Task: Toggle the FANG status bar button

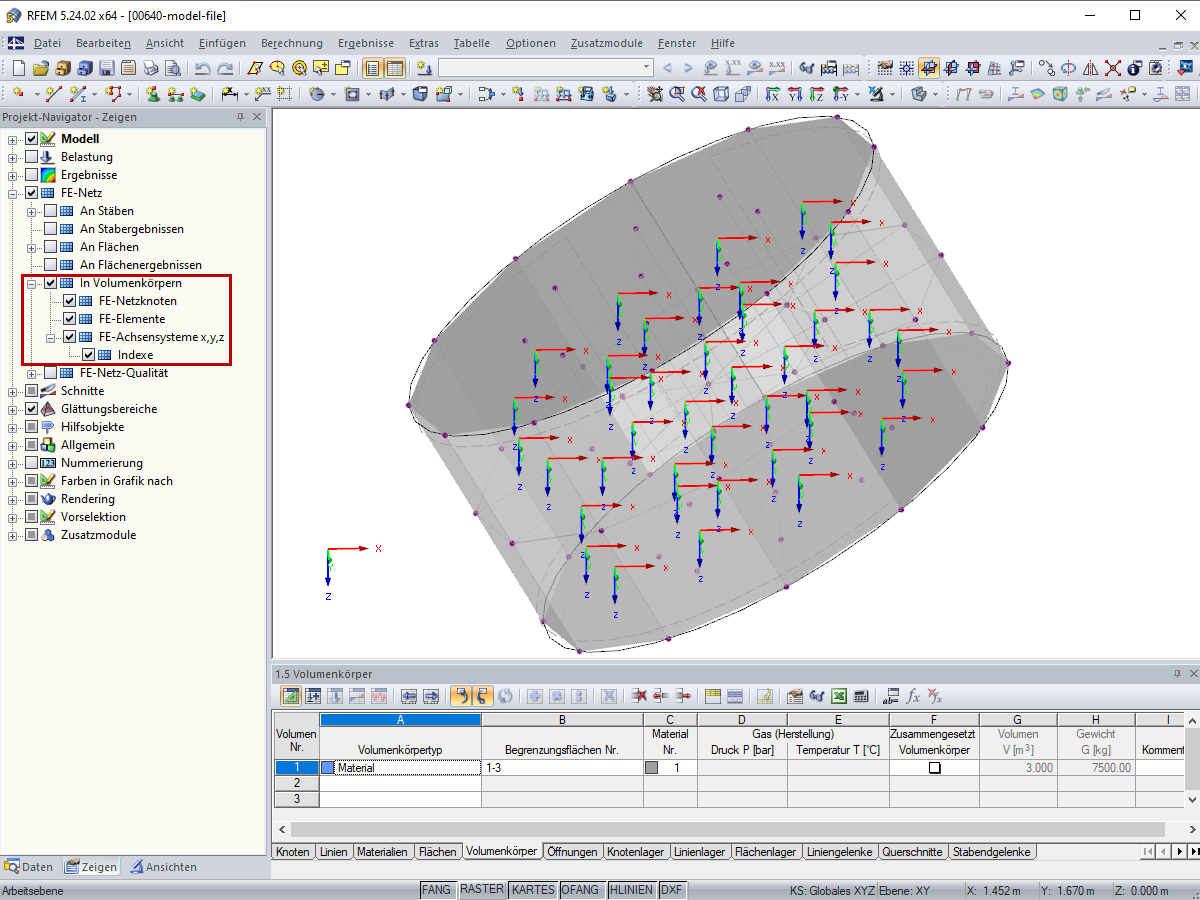Action: tap(436, 890)
